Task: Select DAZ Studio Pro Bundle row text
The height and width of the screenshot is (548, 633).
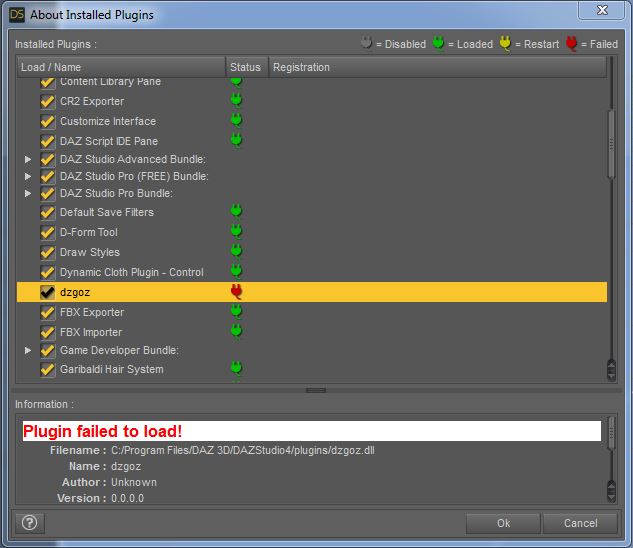Action: (116, 193)
